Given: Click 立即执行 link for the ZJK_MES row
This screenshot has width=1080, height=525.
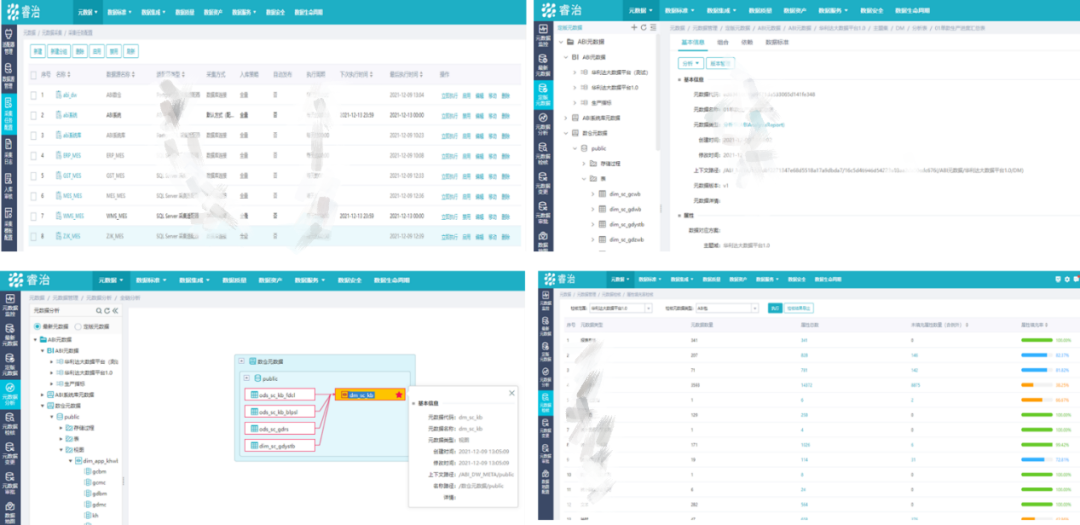Looking at the screenshot, I should 449,237.
